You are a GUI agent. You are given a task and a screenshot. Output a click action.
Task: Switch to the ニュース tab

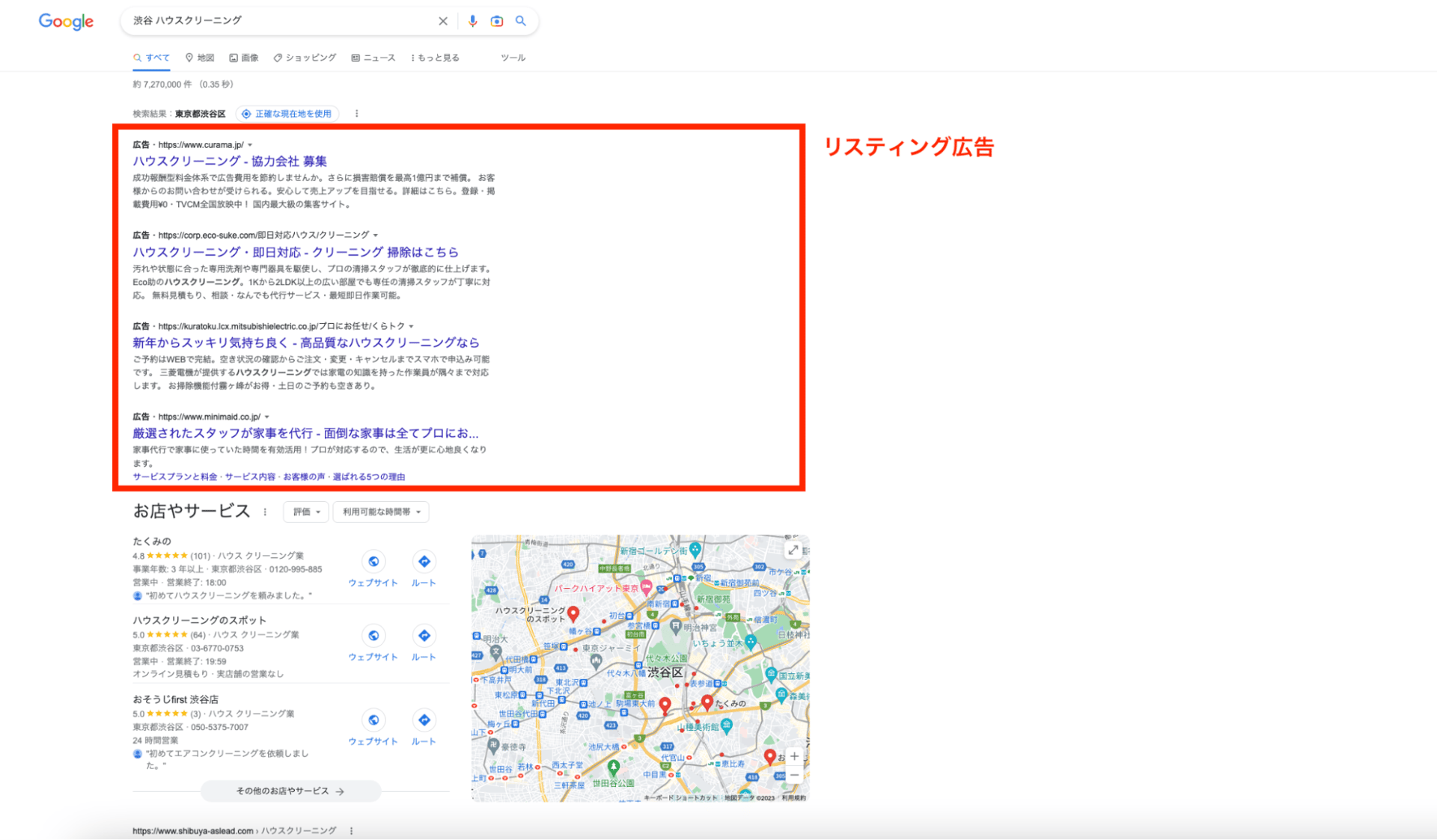tap(373, 58)
